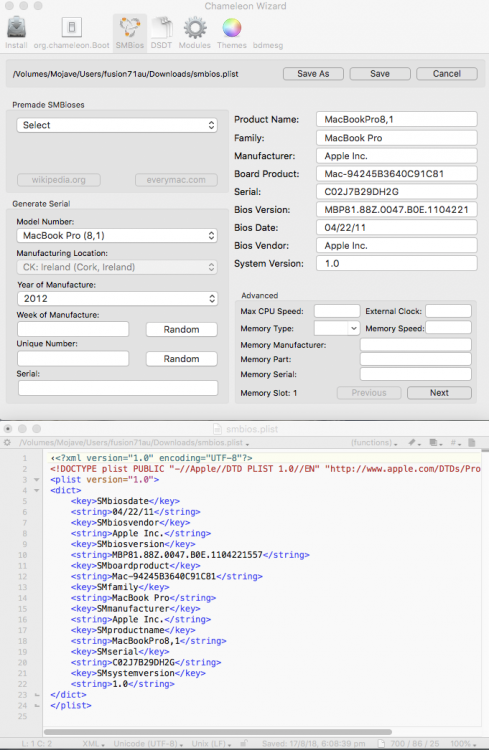Image resolution: width=489 pixels, height=750 pixels.
Task: Click the Product Name input field
Action: pyautogui.click(x=397, y=120)
